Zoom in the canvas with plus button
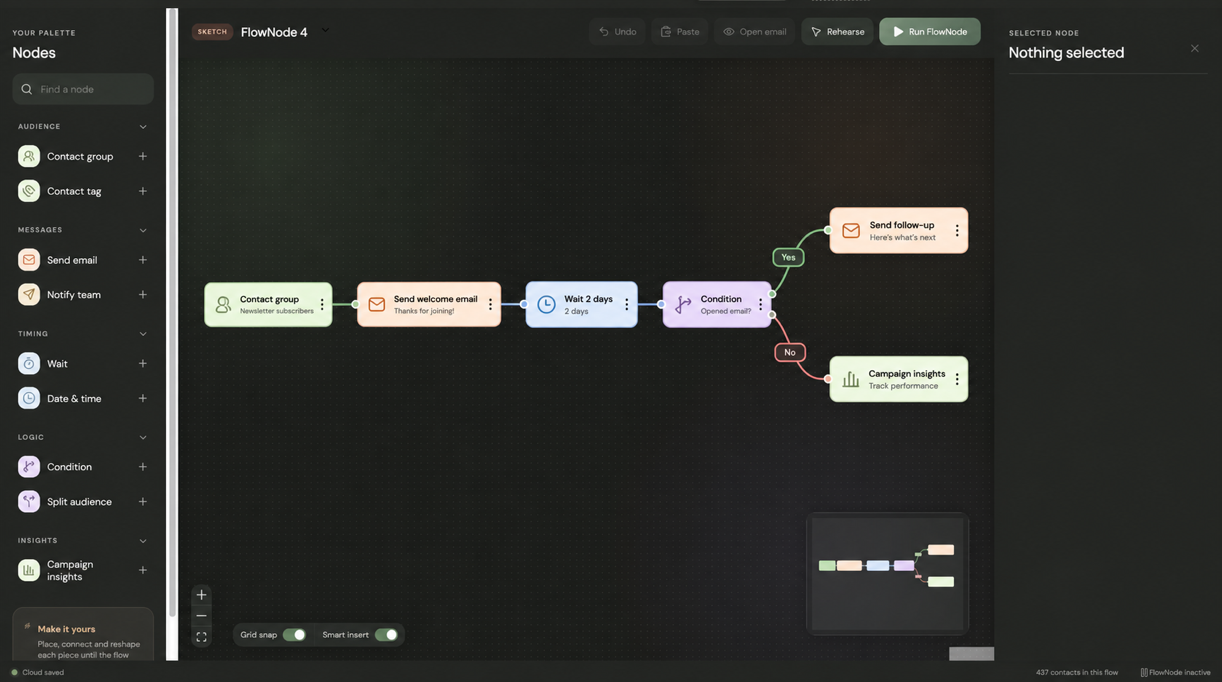 point(201,595)
